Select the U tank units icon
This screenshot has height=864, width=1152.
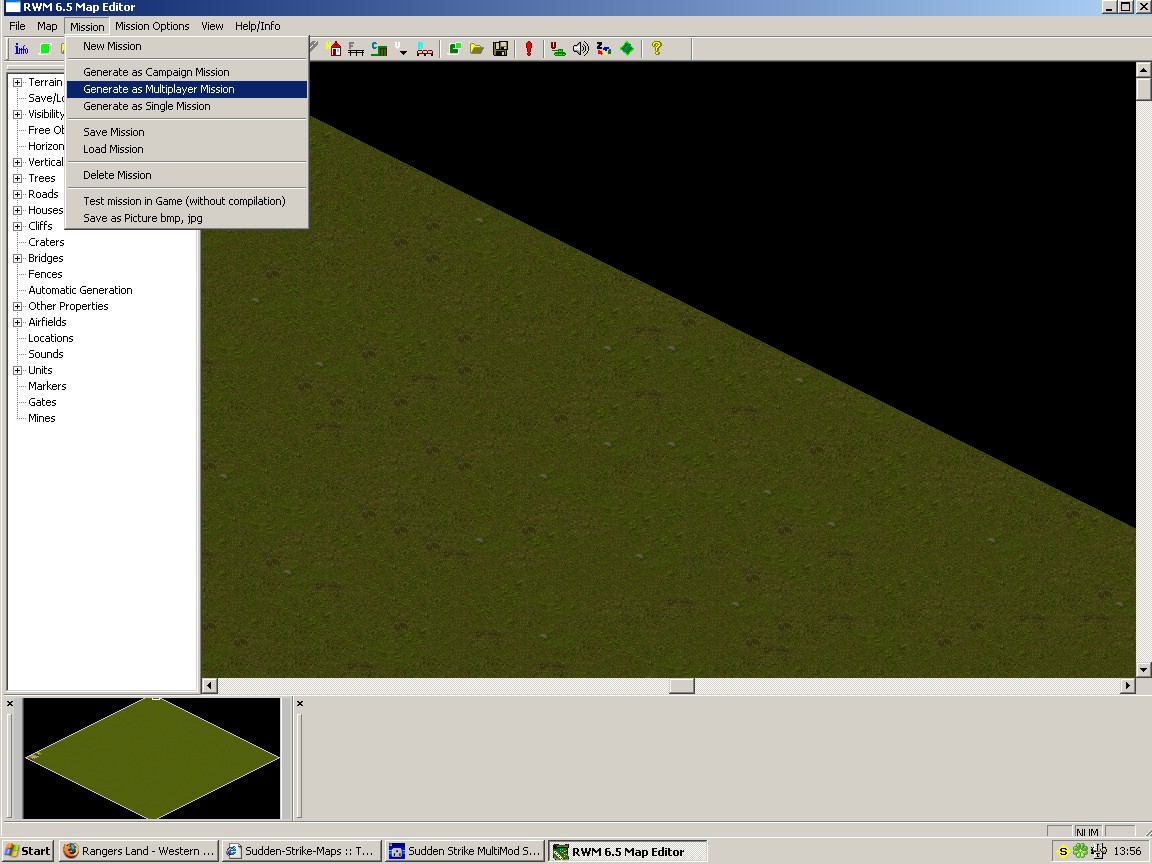(558, 48)
